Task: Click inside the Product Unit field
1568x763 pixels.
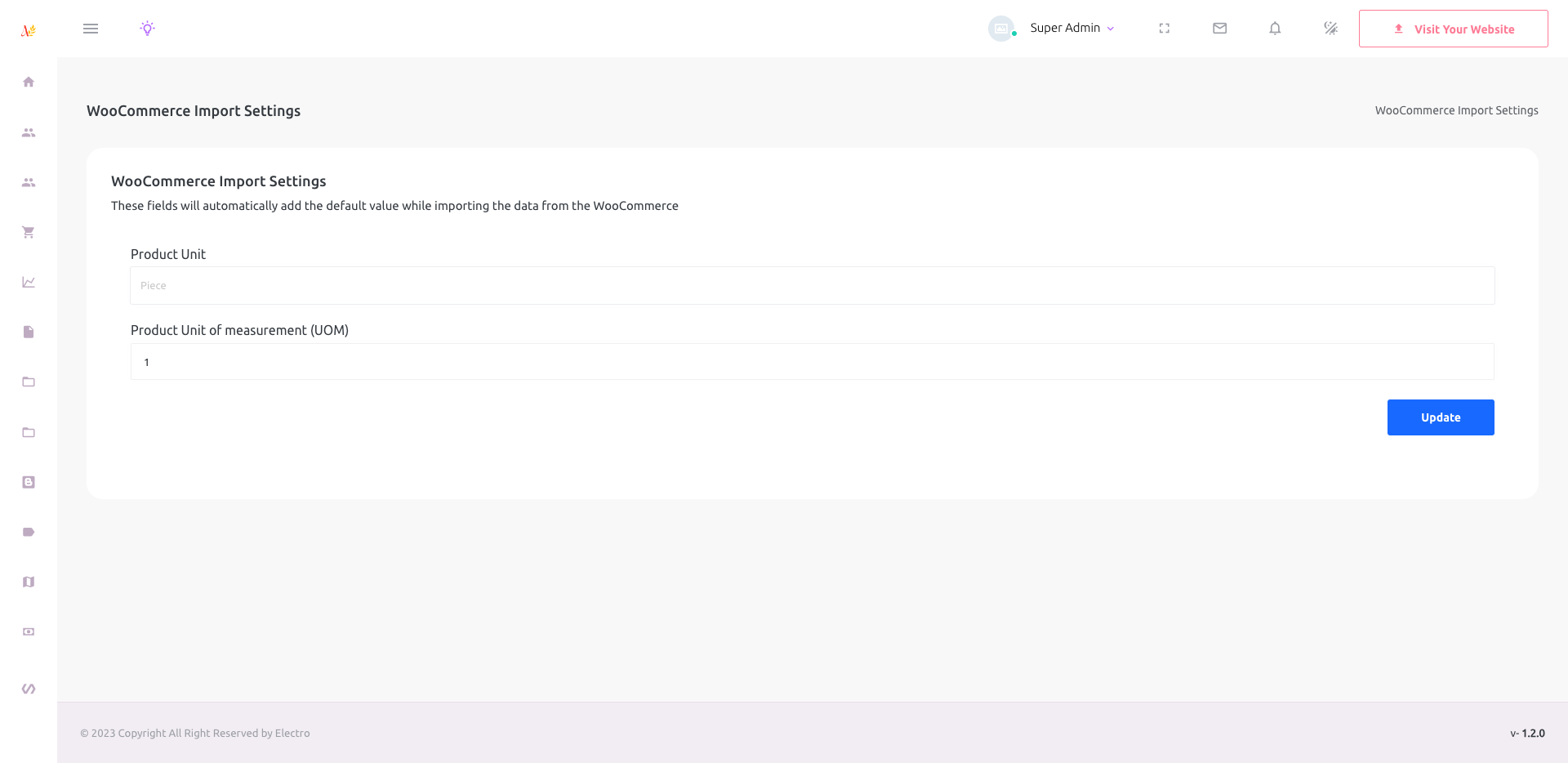Action: (x=812, y=285)
